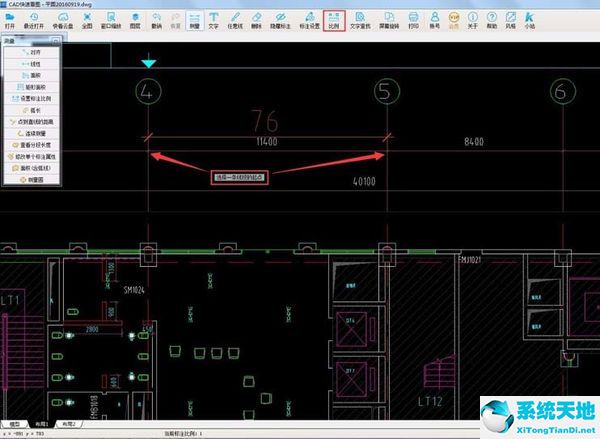The image size is (600, 439).
Task: Select 设置标注比例 in measure panel
Action: coord(33,97)
